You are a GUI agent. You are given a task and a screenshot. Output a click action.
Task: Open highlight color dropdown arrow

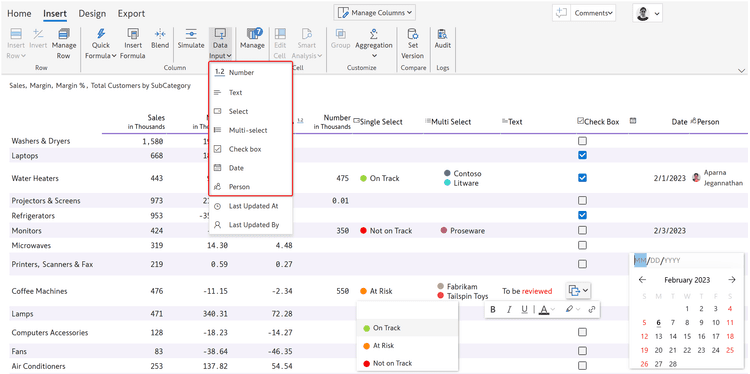click(x=579, y=309)
